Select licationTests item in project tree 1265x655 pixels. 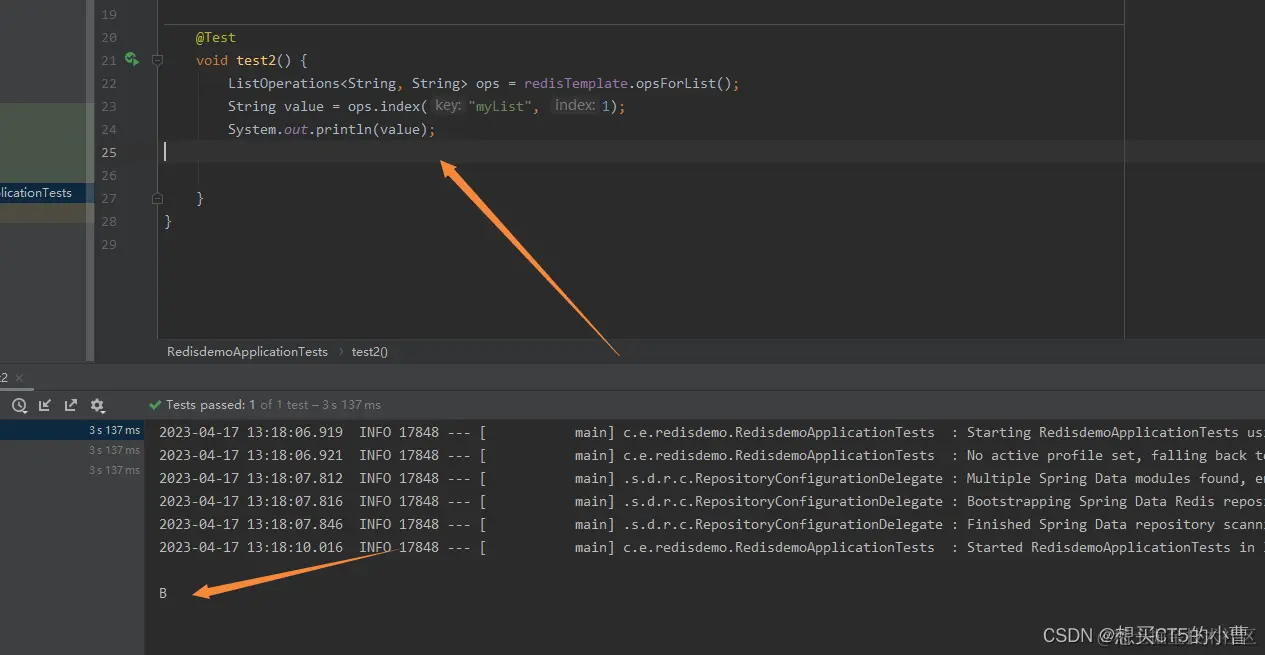[x=42, y=193]
